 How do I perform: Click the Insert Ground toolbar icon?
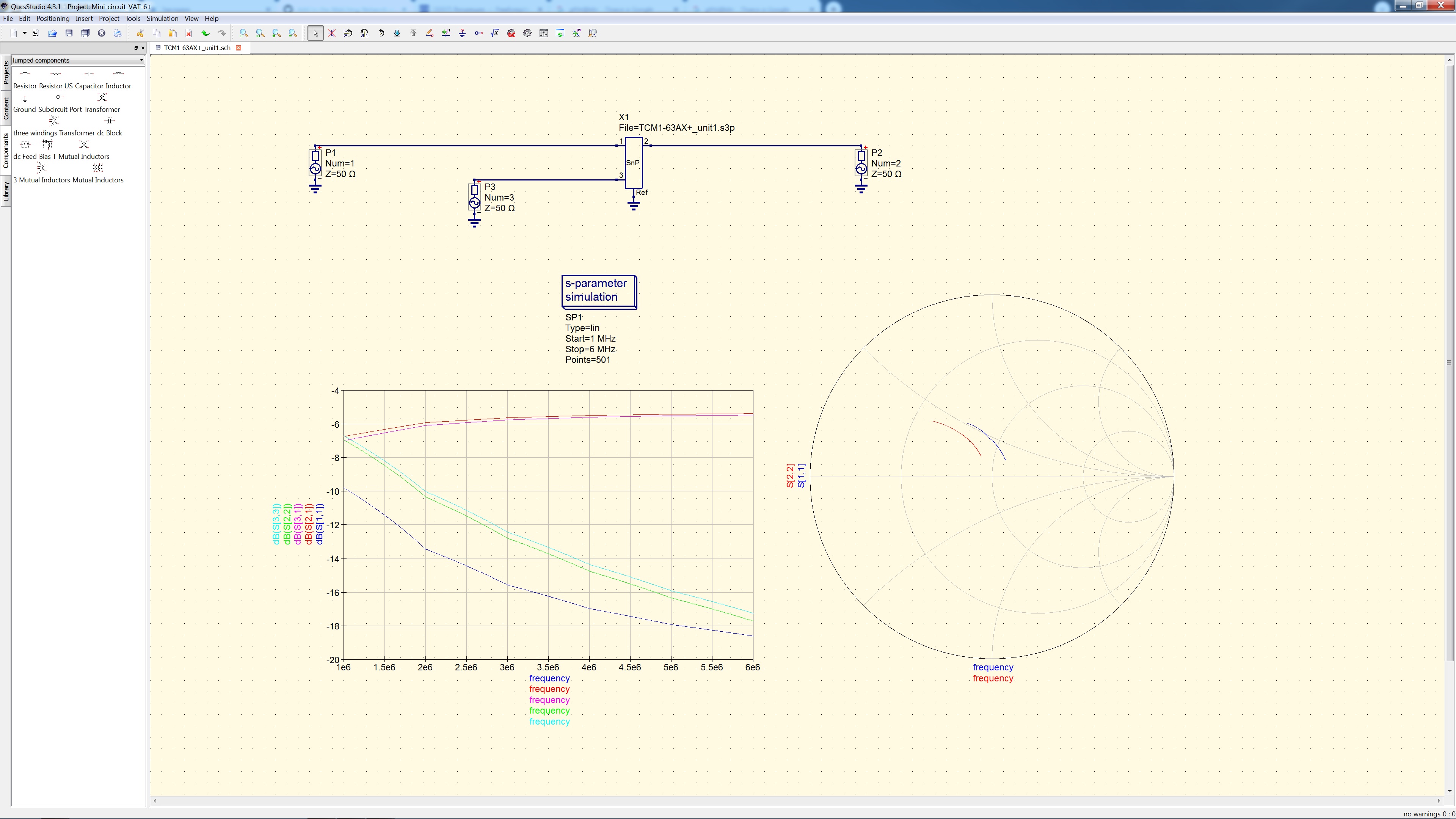point(462,33)
